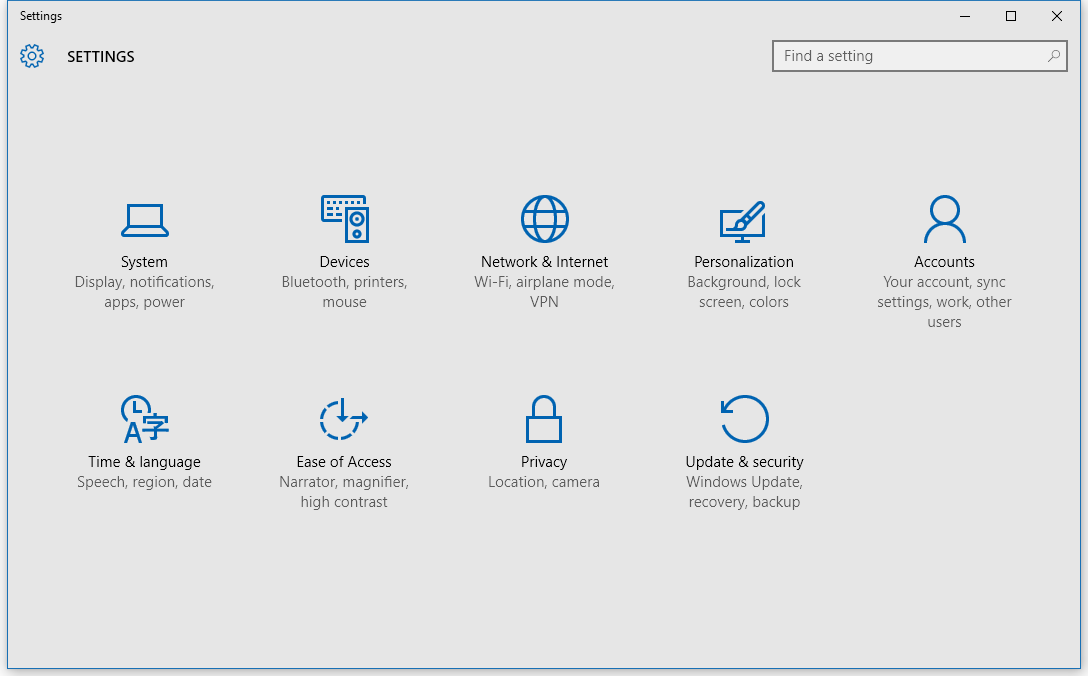Screen dimensions: 1088x676
Task: Click the Settings gear icon in header
Action: click(x=32, y=56)
